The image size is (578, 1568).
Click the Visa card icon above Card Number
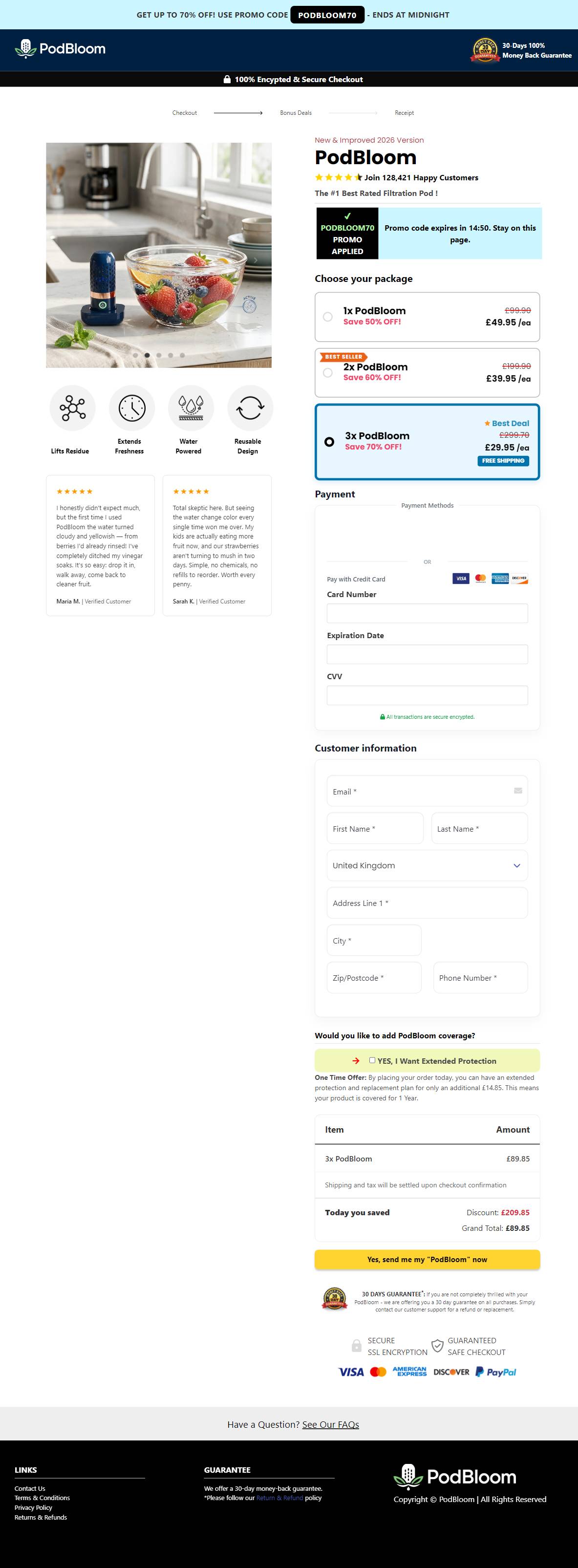(x=461, y=578)
